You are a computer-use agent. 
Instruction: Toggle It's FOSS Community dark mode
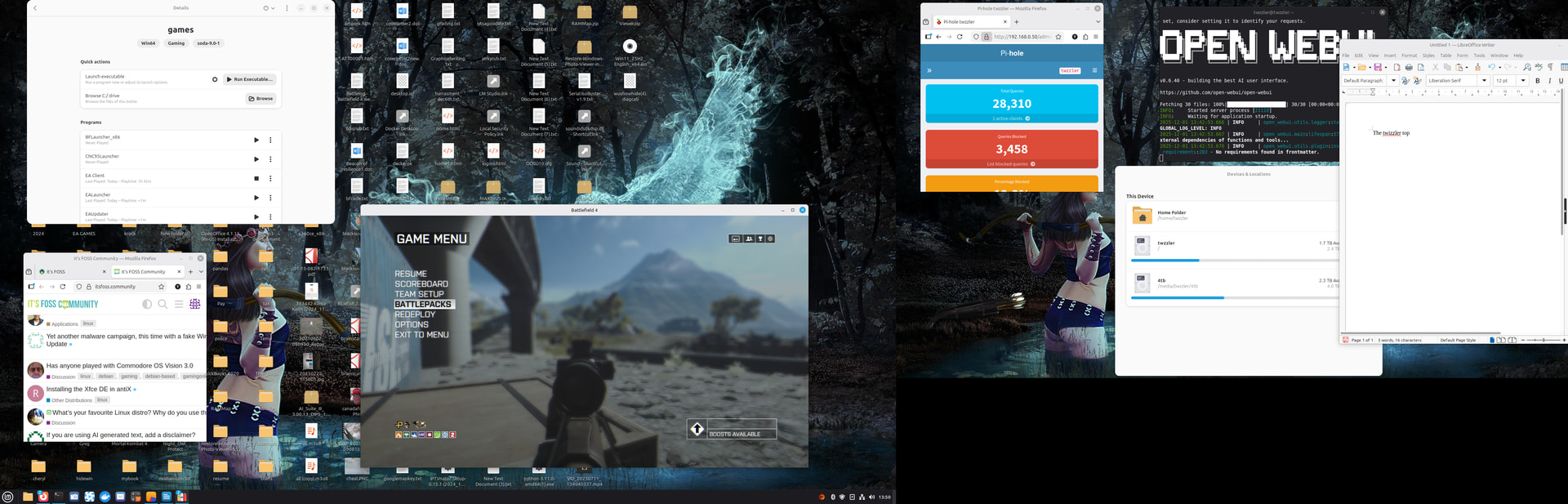(147, 304)
